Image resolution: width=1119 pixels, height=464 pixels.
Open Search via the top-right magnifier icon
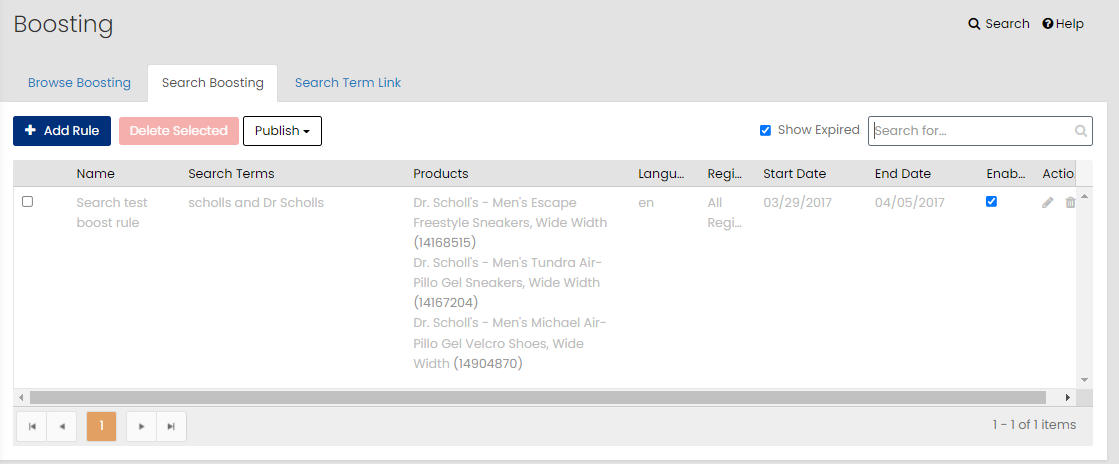[x=974, y=24]
